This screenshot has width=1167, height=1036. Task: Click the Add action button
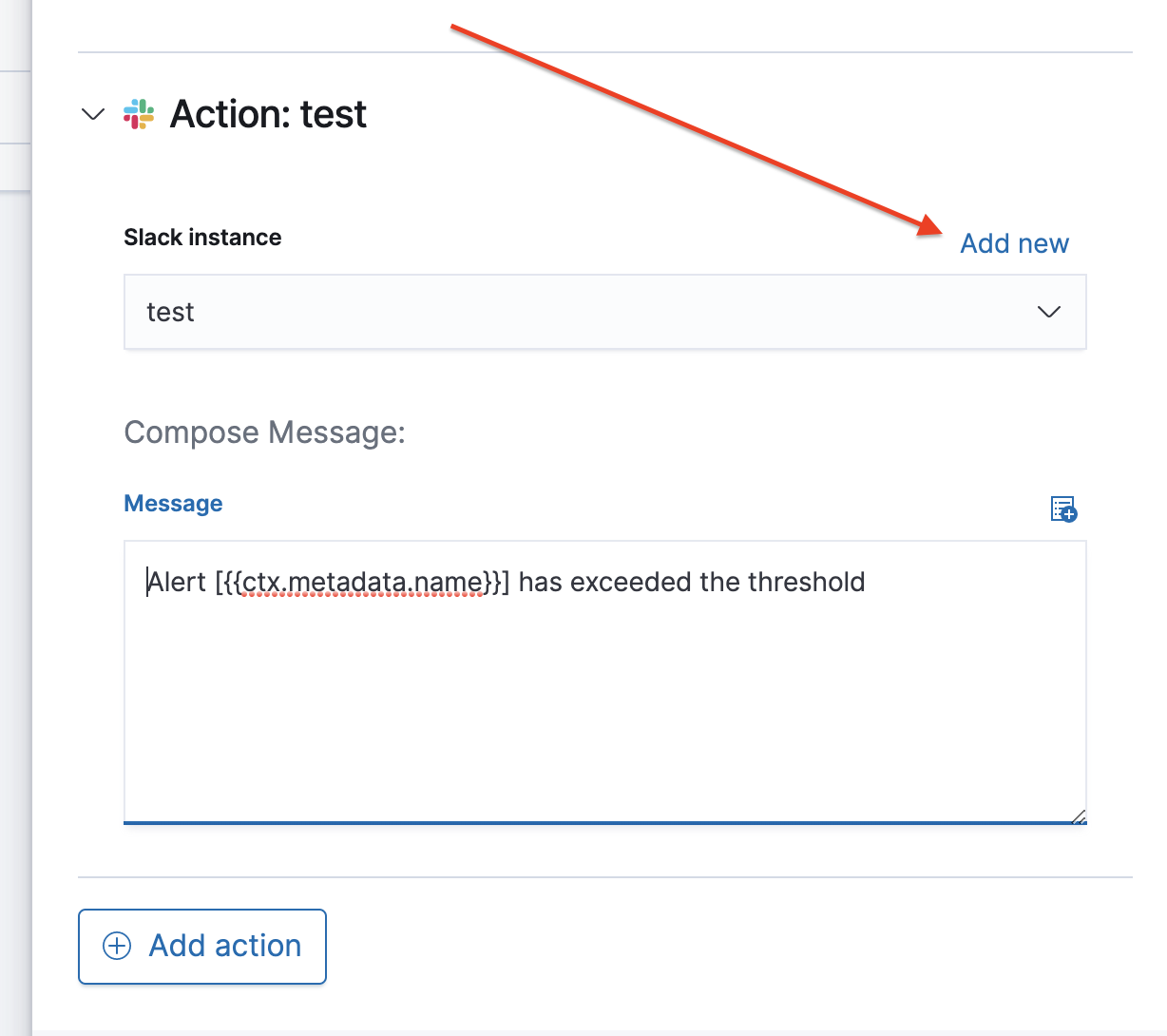(x=202, y=947)
